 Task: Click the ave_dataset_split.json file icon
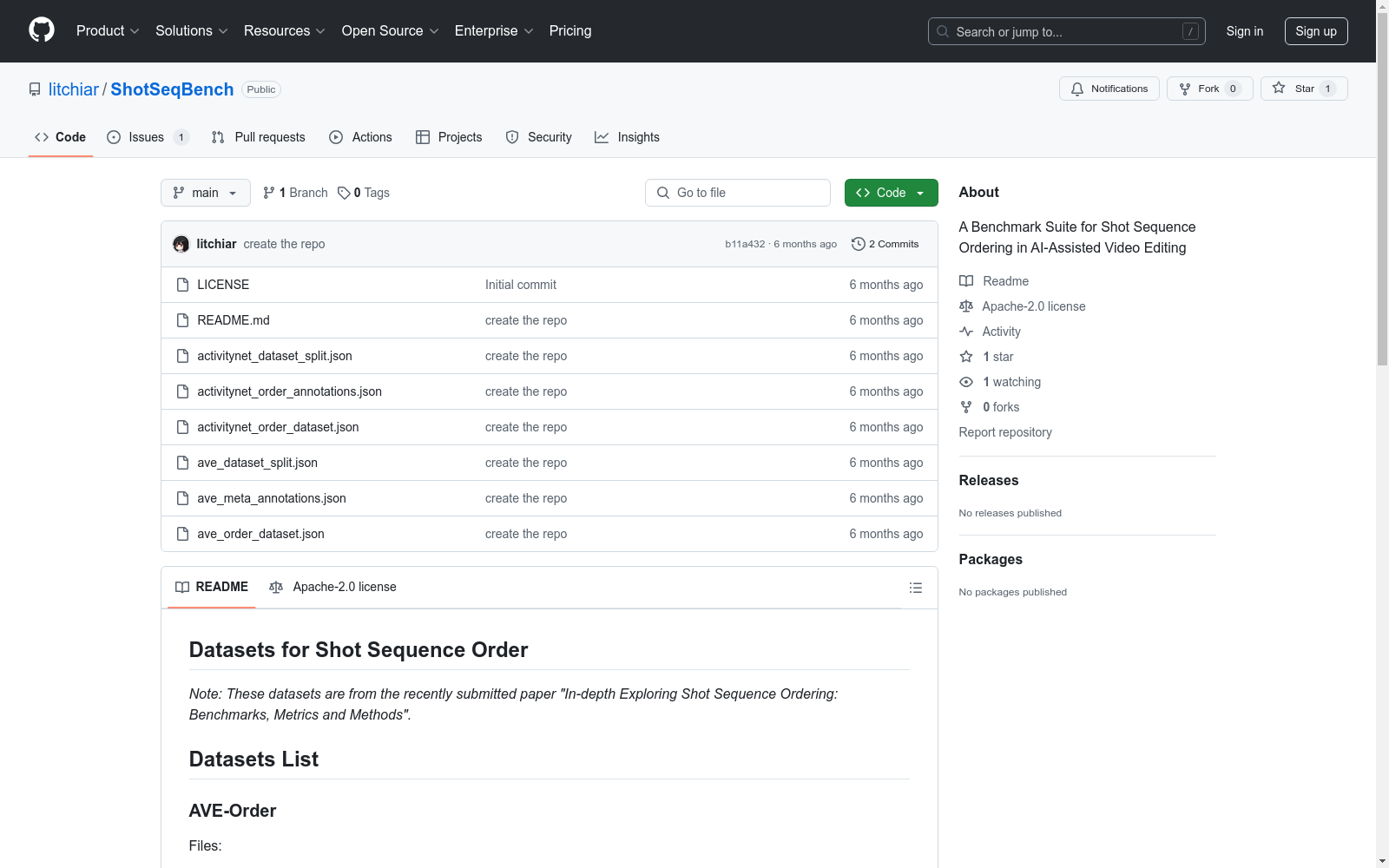tap(182, 463)
